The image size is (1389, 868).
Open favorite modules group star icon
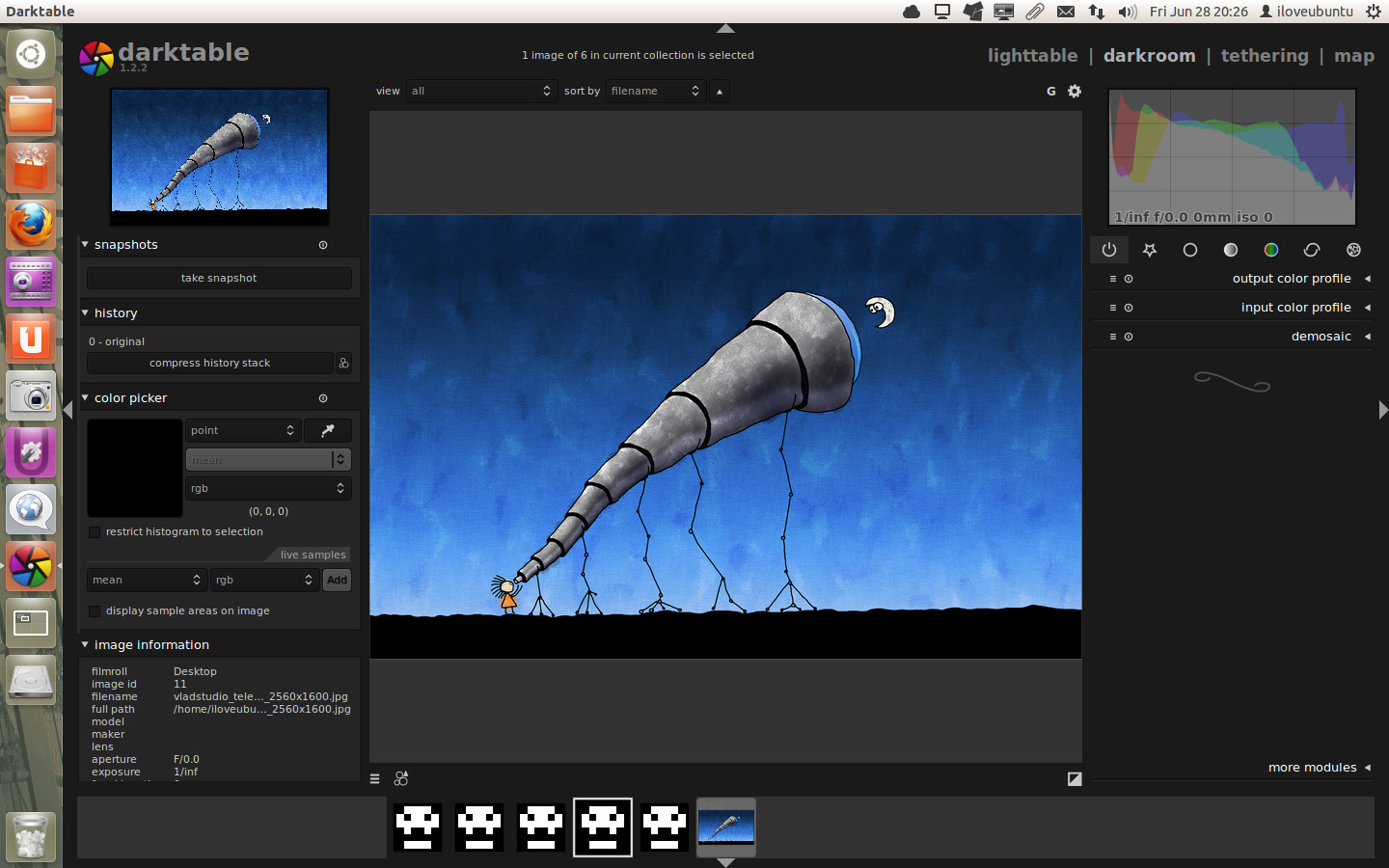[x=1150, y=250]
